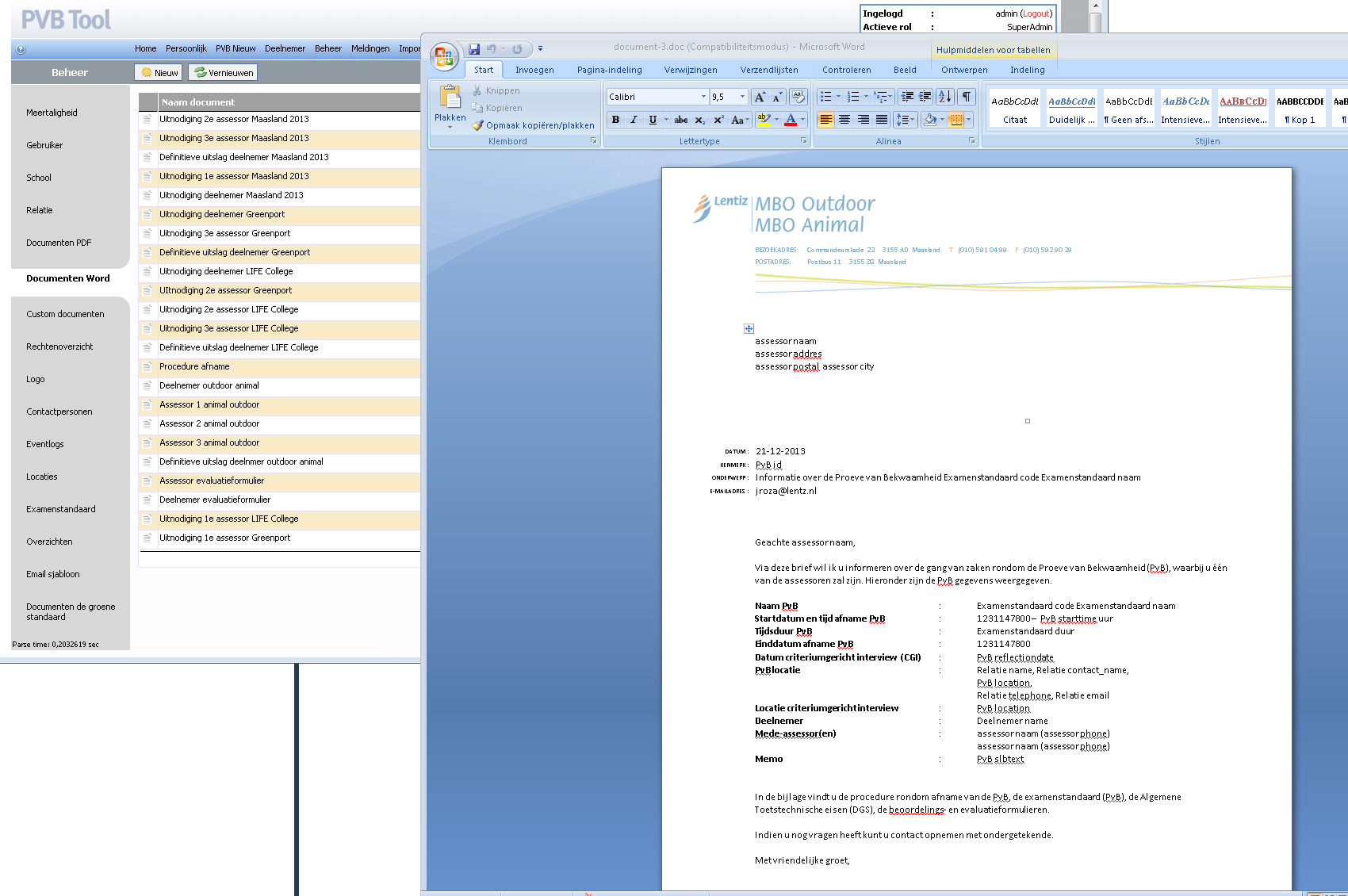
Task: Open the Pagina-indeling ribbon tab
Action: tap(610, 70)
